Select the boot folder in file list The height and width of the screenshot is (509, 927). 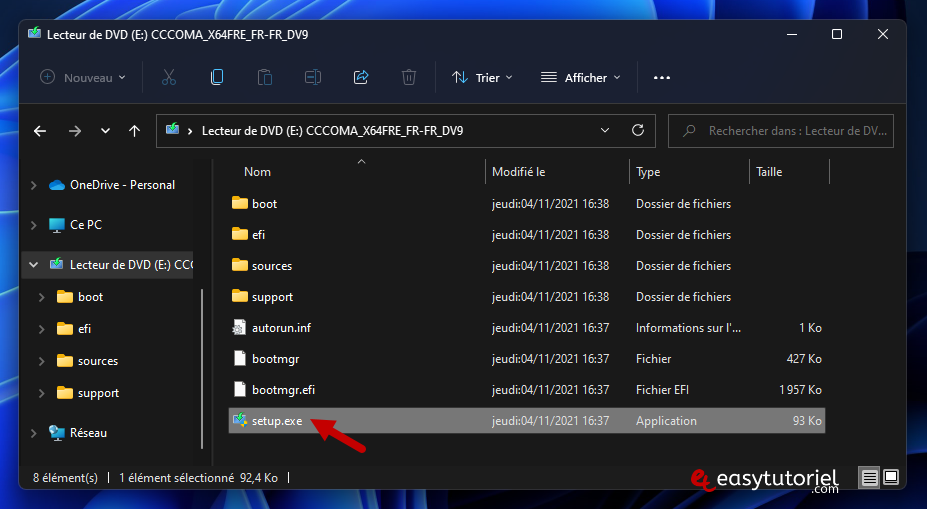(x=264, y=203)
